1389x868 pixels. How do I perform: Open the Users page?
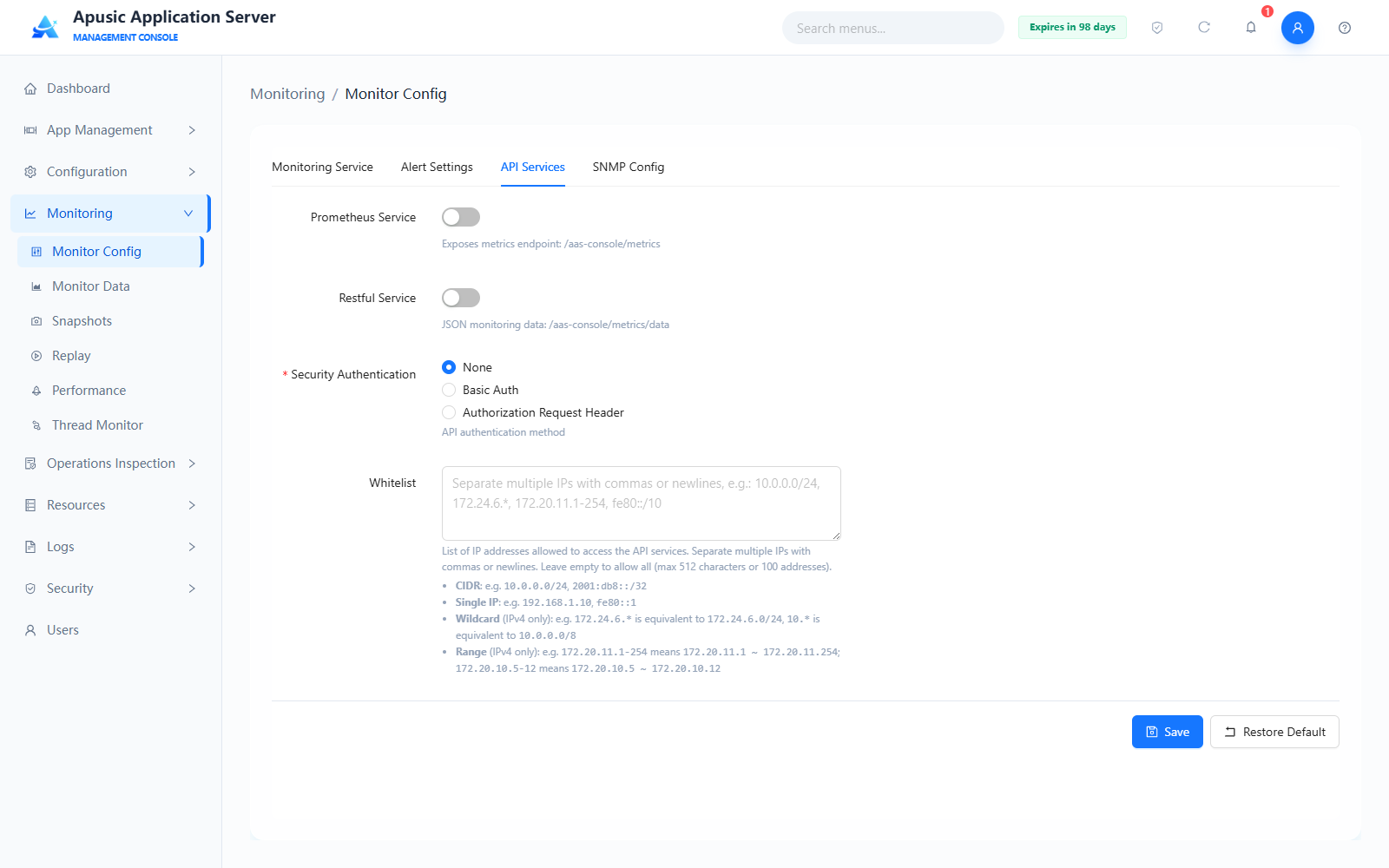point(111,630)
